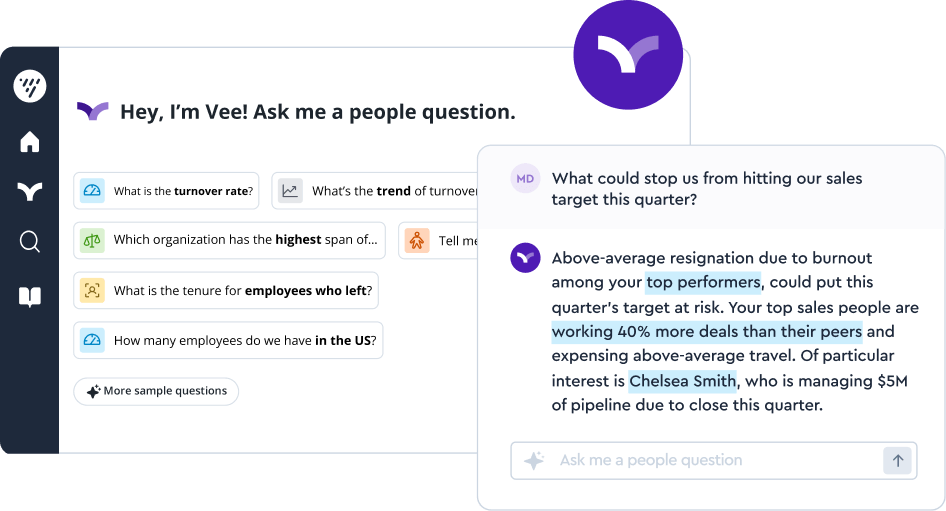
Task: Click the Visier logo in the sidebar
Action: point(30,86)
